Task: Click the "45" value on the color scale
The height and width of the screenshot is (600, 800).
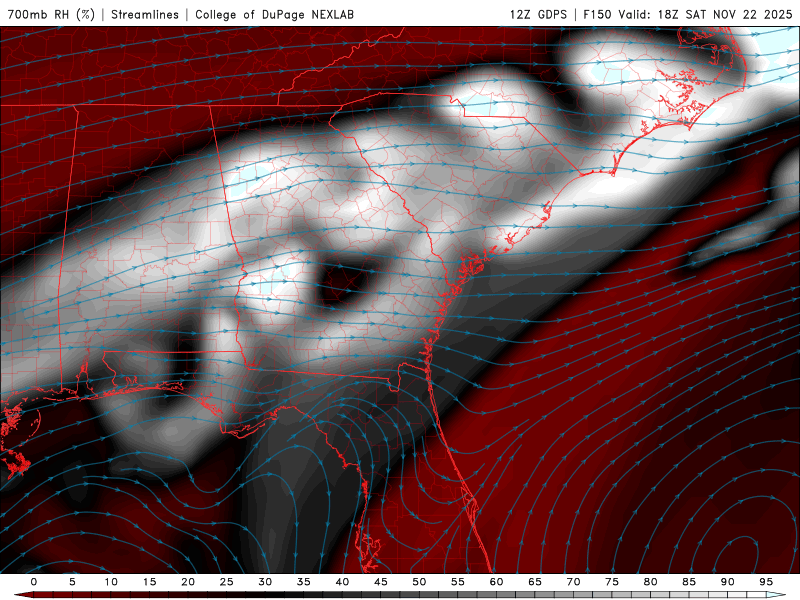Action: click(381, 582)
